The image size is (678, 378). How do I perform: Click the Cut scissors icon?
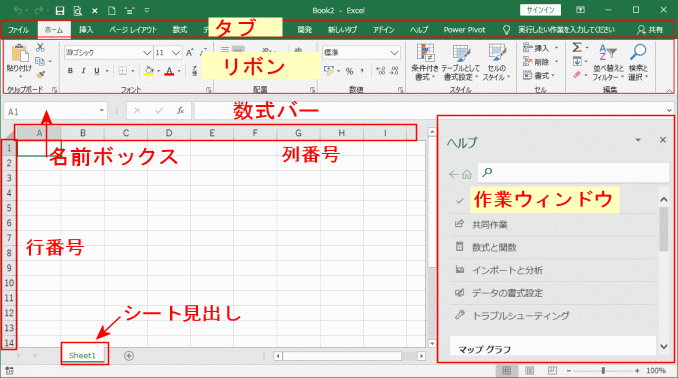coord(40,47)
